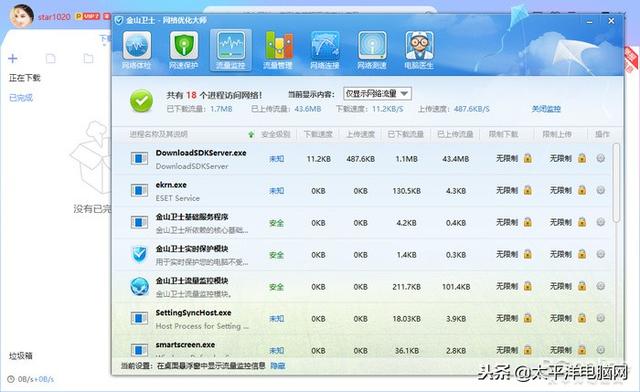640x392 pixels.
Task: Open the 电脑医生 PC doctor icon
Action: coord(419,50)
